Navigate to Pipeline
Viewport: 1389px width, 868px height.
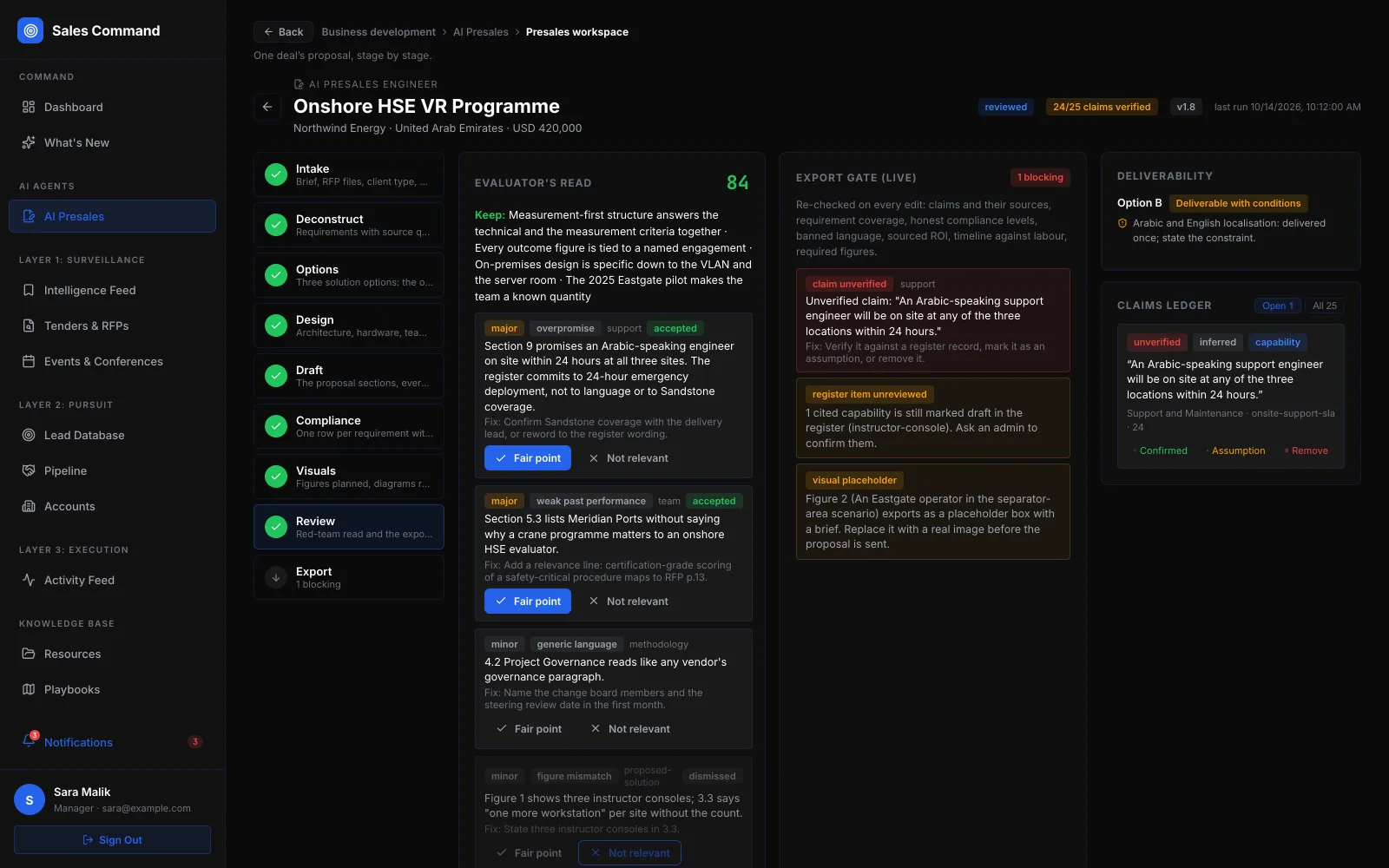coord(112,470)
